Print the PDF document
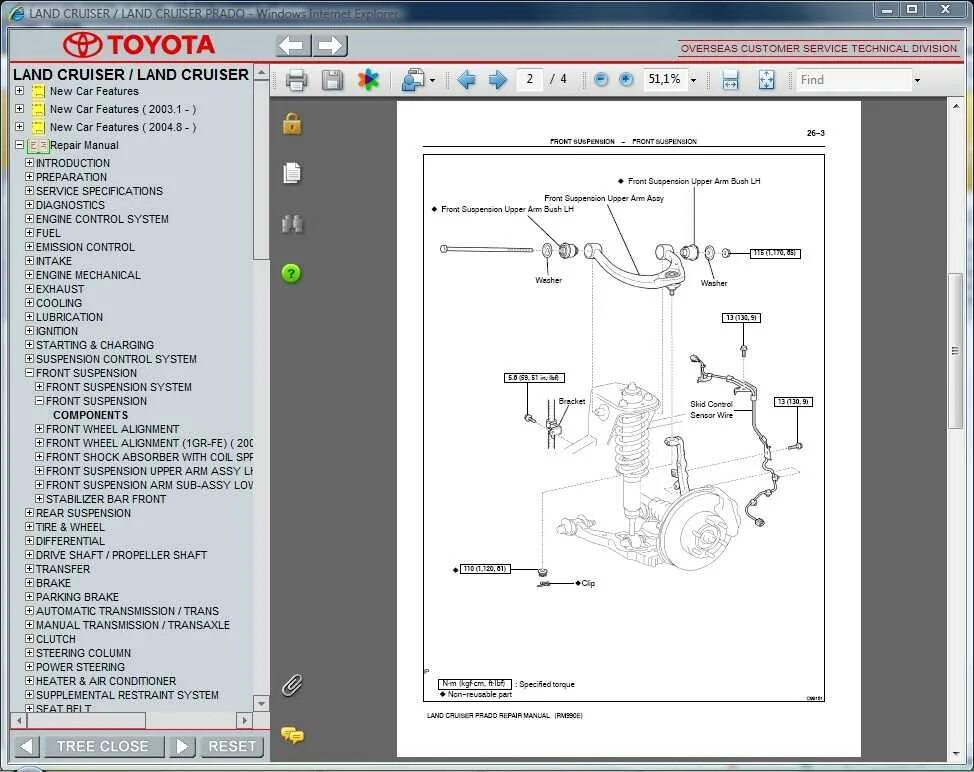This screenshot has width=974, height=772. 296,80
